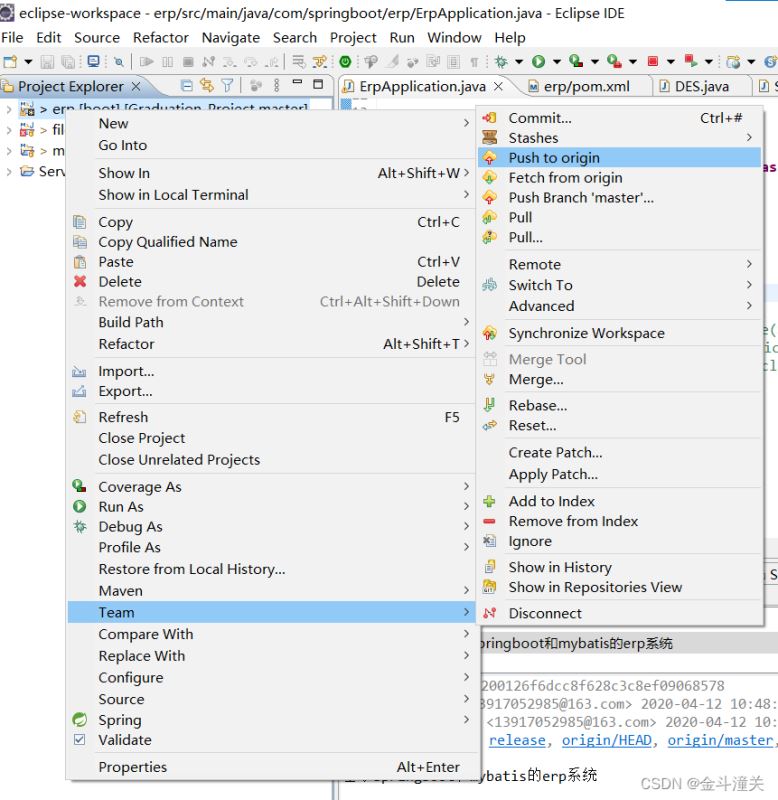
Task: Open the Navigate menu
Action: [x=231, y=37]
